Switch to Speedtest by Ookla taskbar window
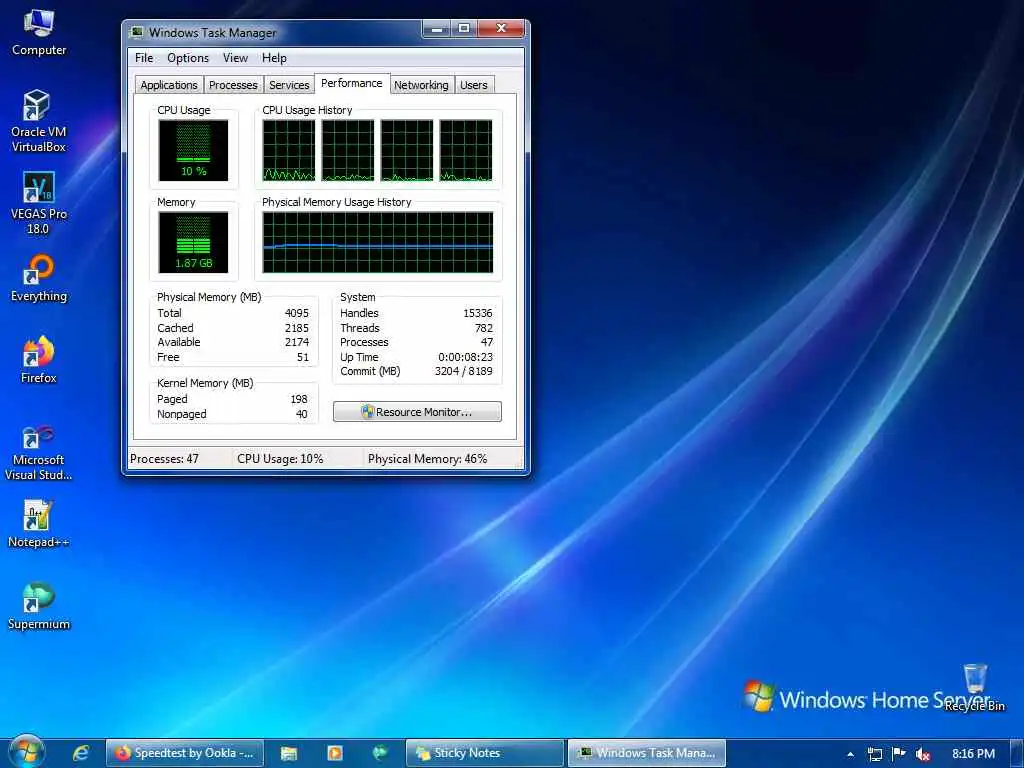The width and height of the screenshot is (1024, 768). click(185, 753)
